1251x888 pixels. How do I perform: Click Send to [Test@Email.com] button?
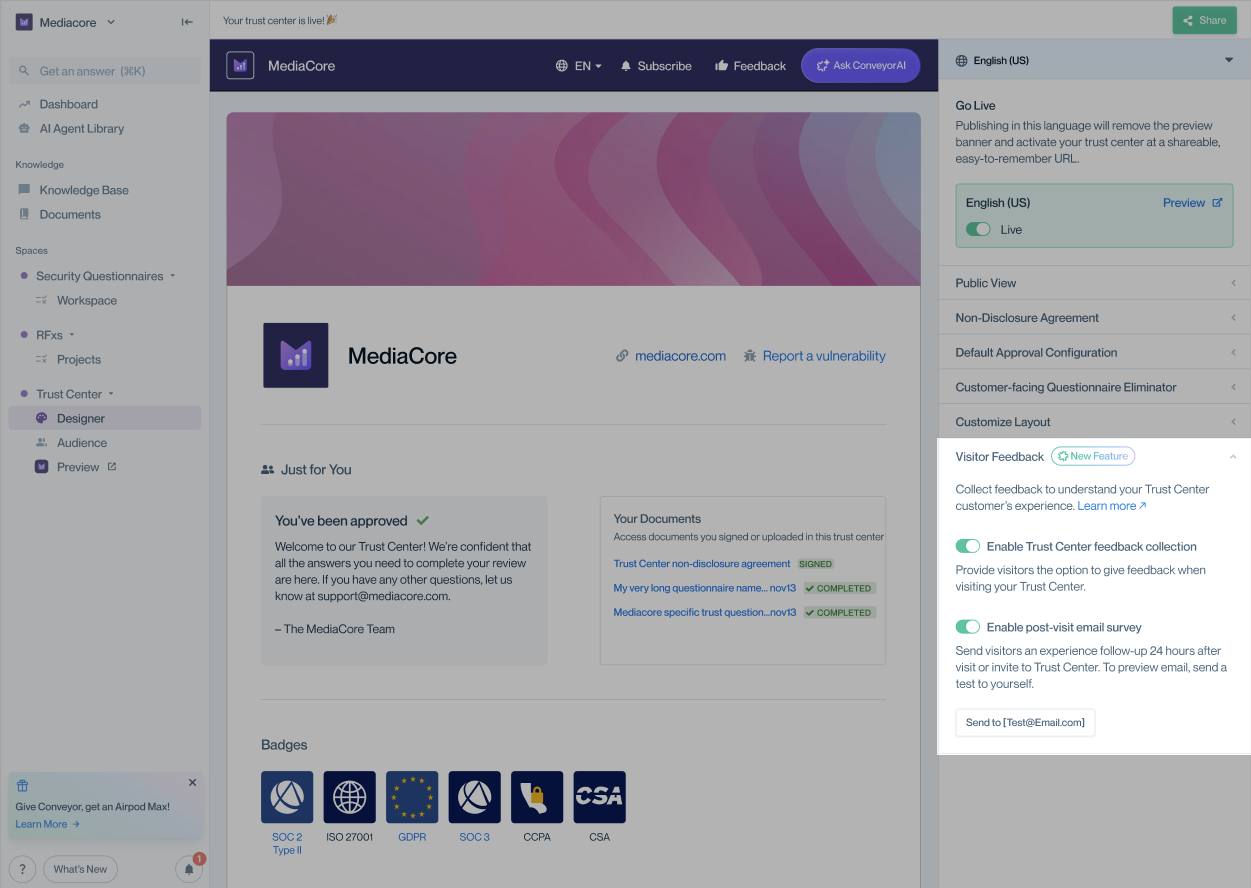tap(1025, 722)
